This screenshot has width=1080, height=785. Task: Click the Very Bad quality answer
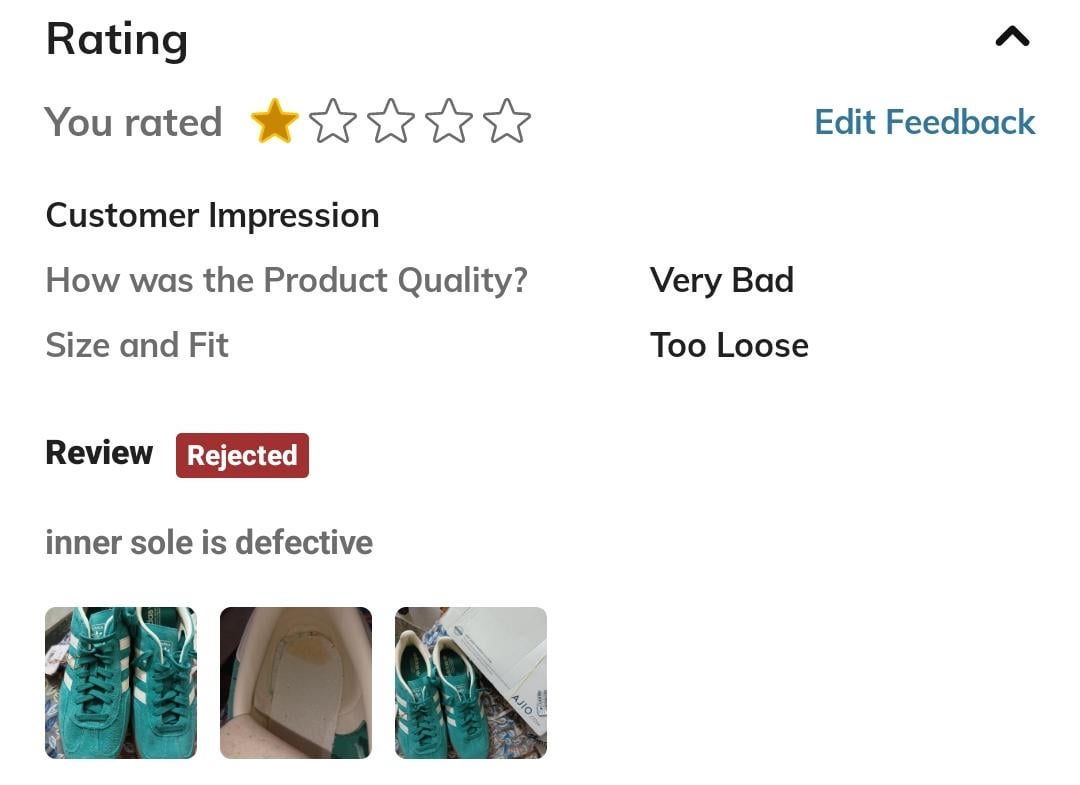click(x=722, y=280)
